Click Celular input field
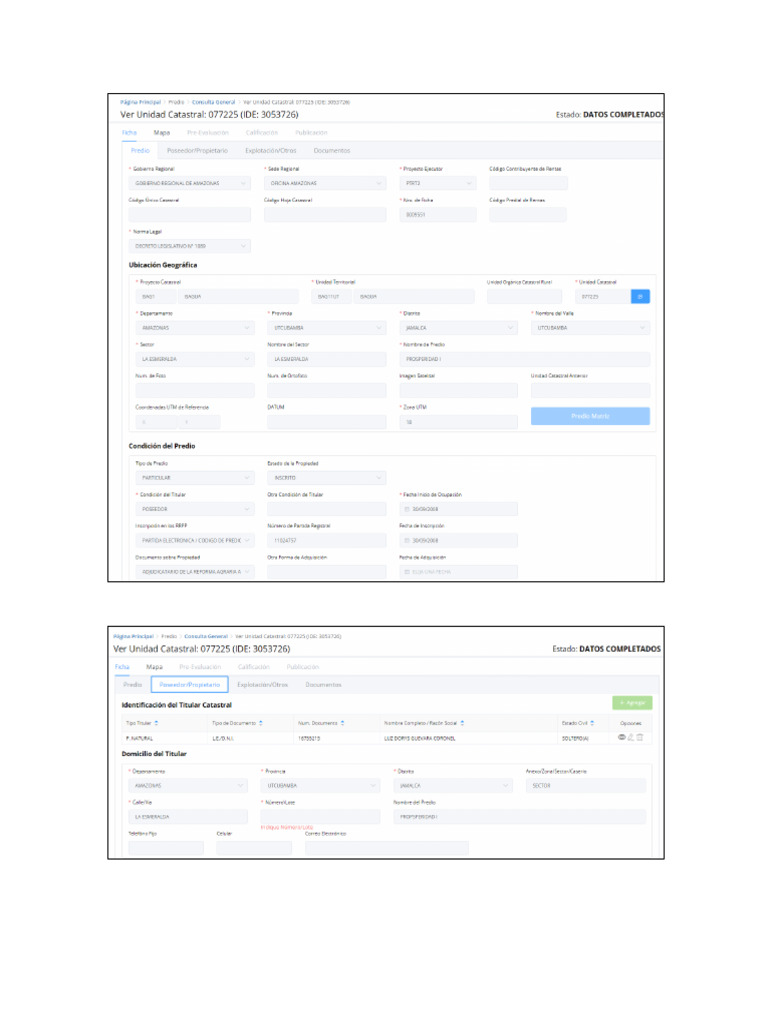Screen dimensions: 768x1024 pyautogui.click(x=254, y=848)
